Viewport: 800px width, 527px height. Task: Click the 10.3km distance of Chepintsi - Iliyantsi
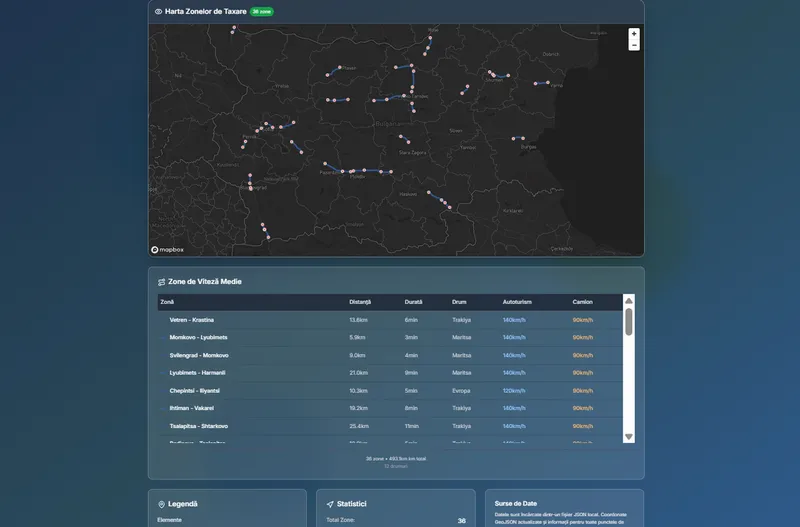pos(358,391)
